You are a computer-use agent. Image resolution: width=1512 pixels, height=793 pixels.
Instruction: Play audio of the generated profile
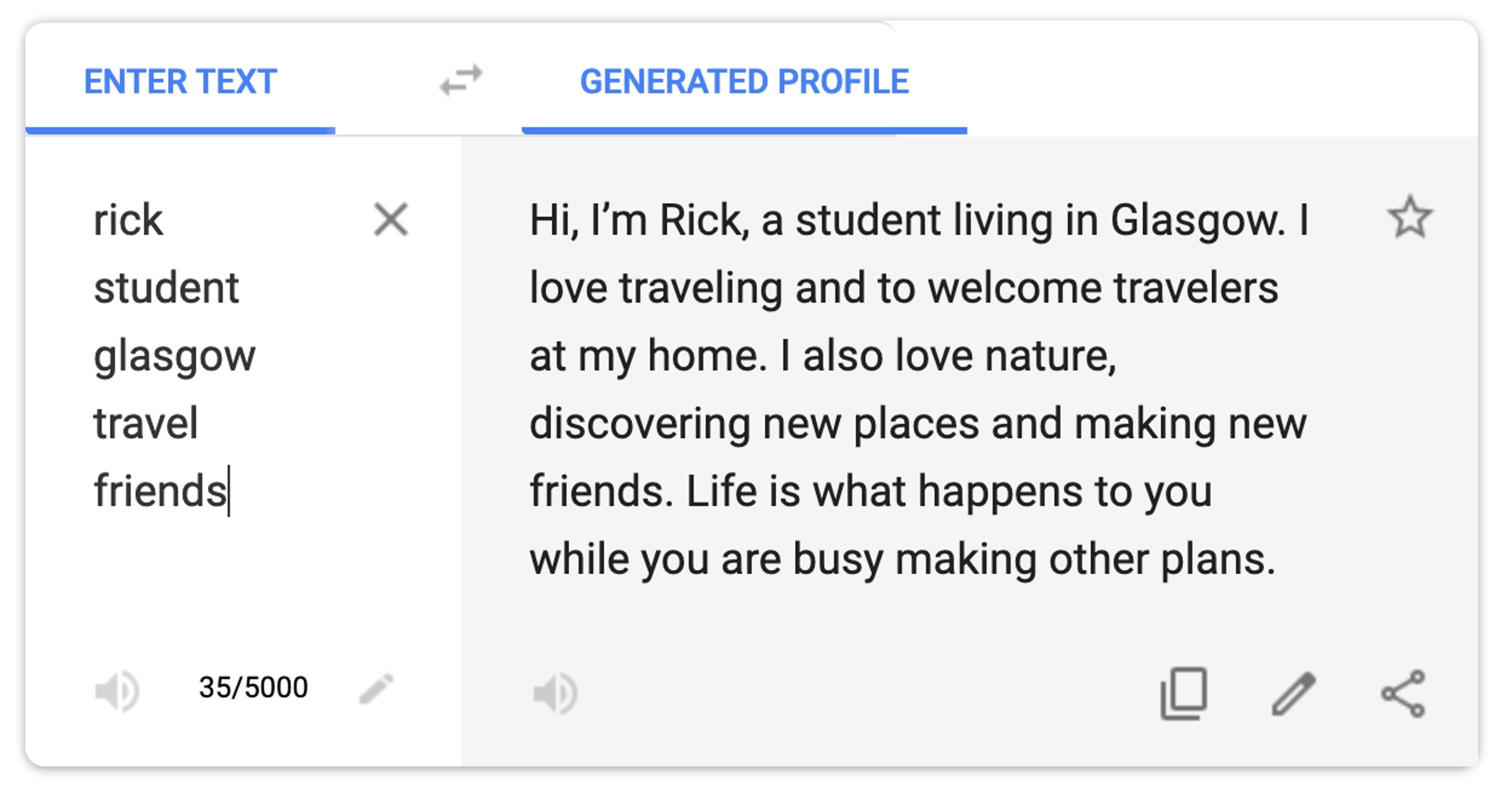pos(556,693)
